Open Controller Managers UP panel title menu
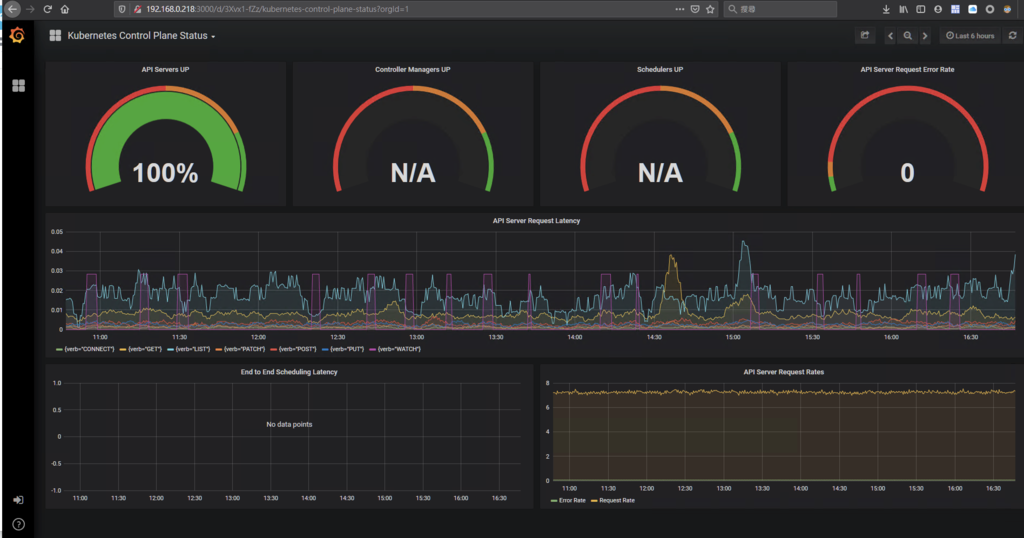This screenshot has height=538, width=1024. coord(412,69)
